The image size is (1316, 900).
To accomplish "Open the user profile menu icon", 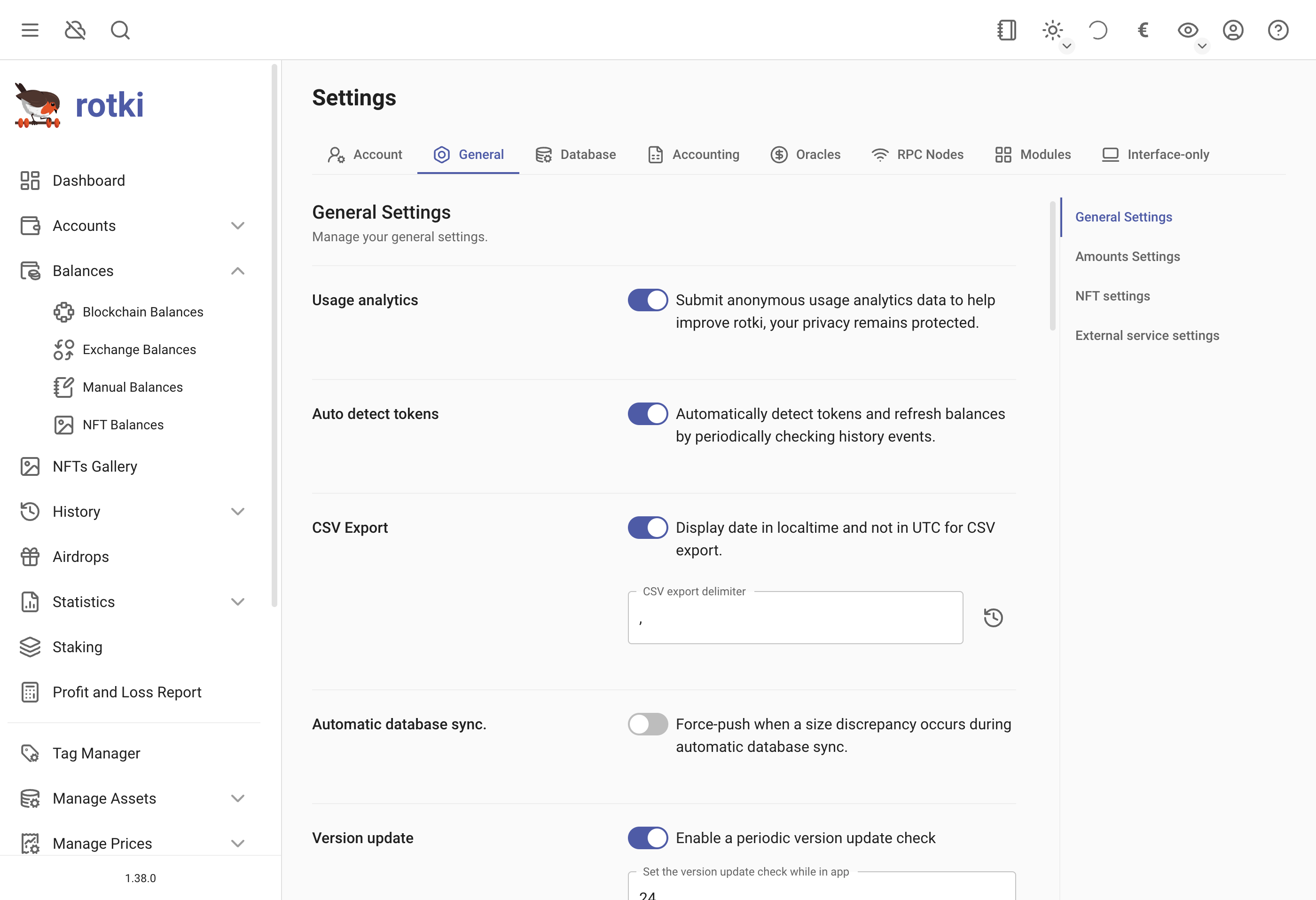I will pyautogui.click(x=1233, y=30).
